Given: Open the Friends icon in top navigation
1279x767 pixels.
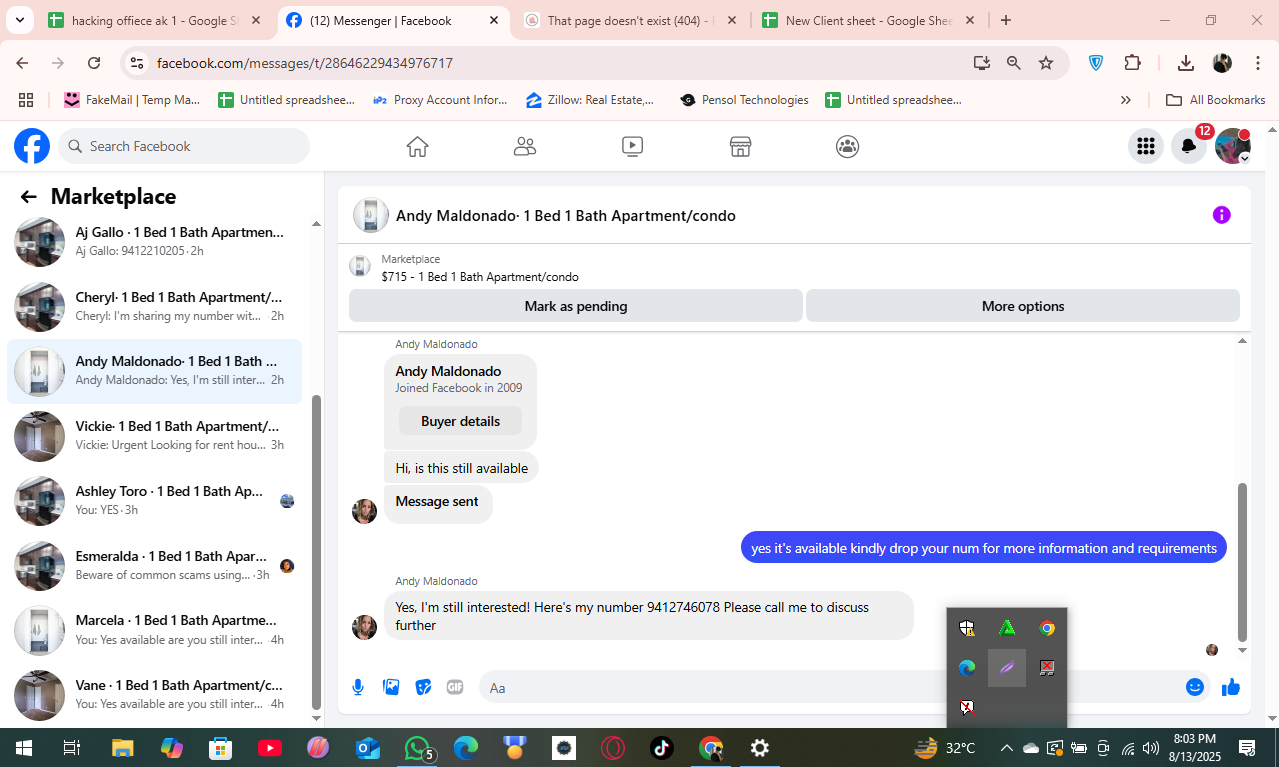Looking at the screenshot, I should pos(525,147).
